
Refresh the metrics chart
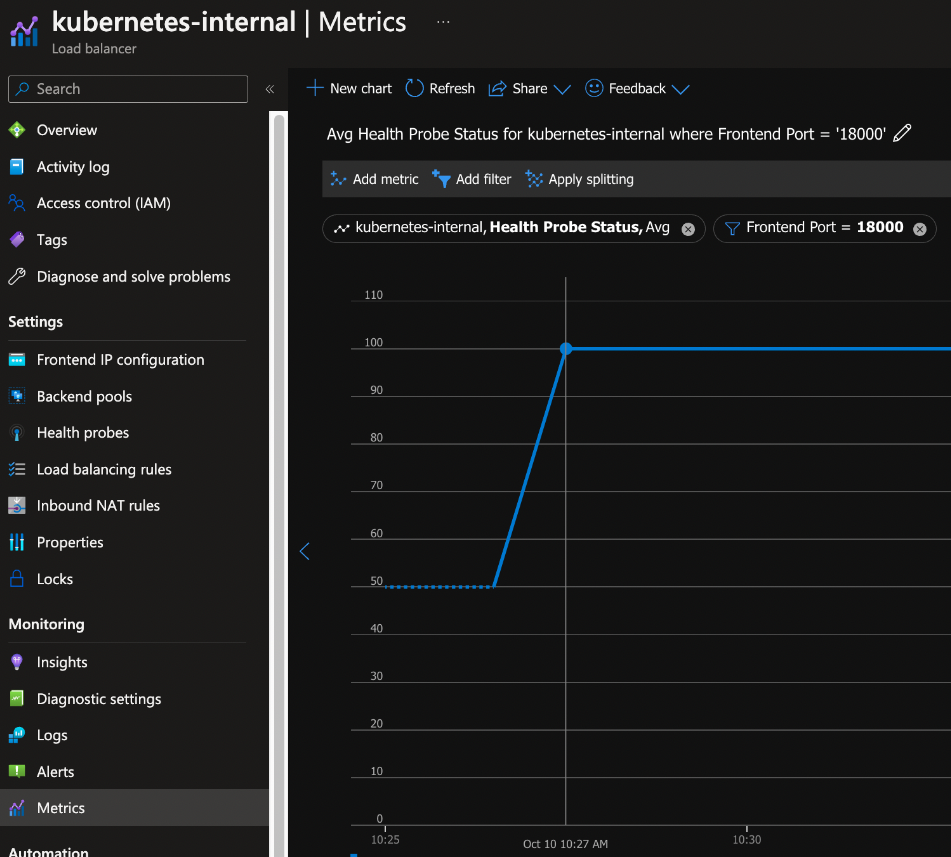[440, 88]
